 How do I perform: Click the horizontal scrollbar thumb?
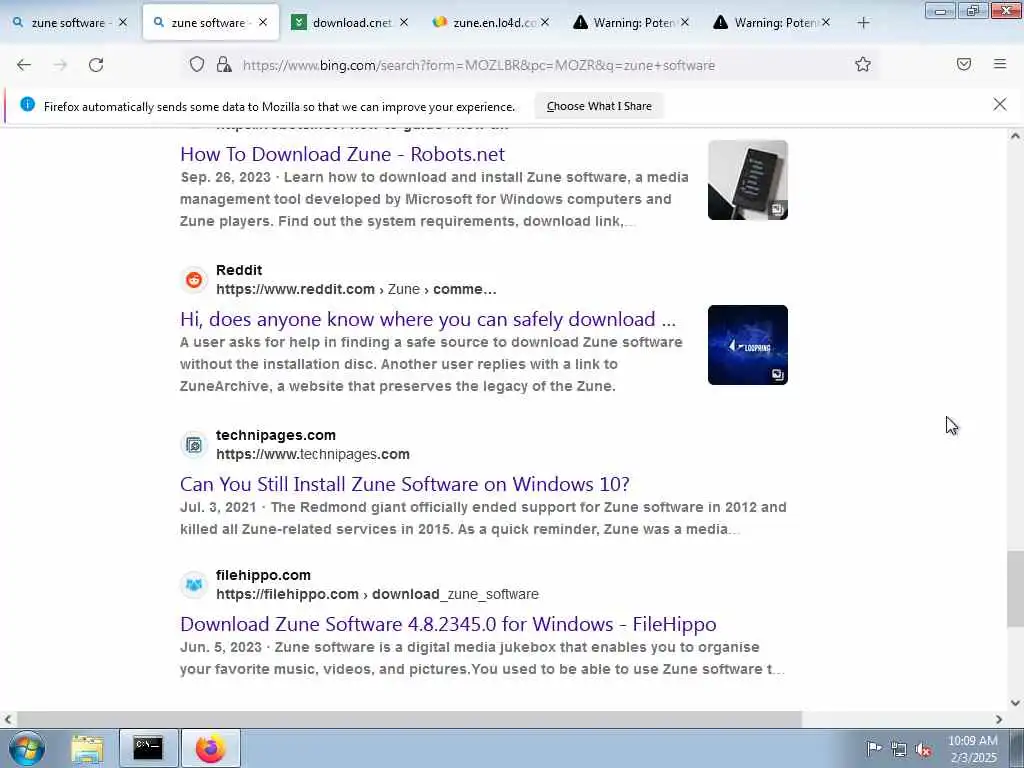(x=409, y=719)
